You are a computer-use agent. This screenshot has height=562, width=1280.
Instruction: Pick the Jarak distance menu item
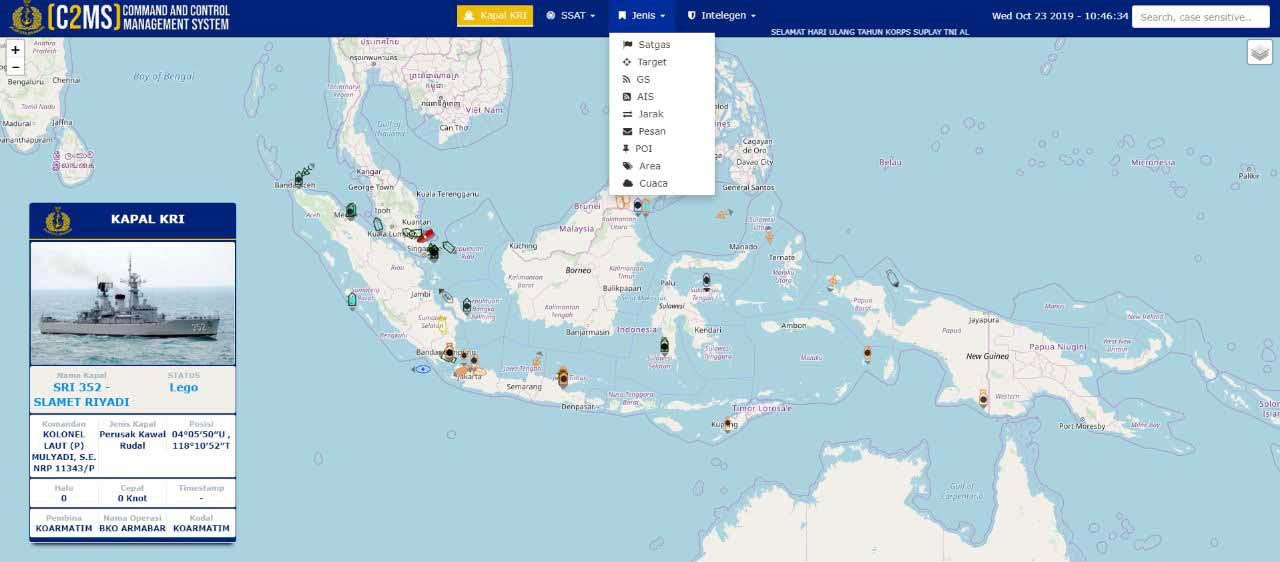point(650,114)
